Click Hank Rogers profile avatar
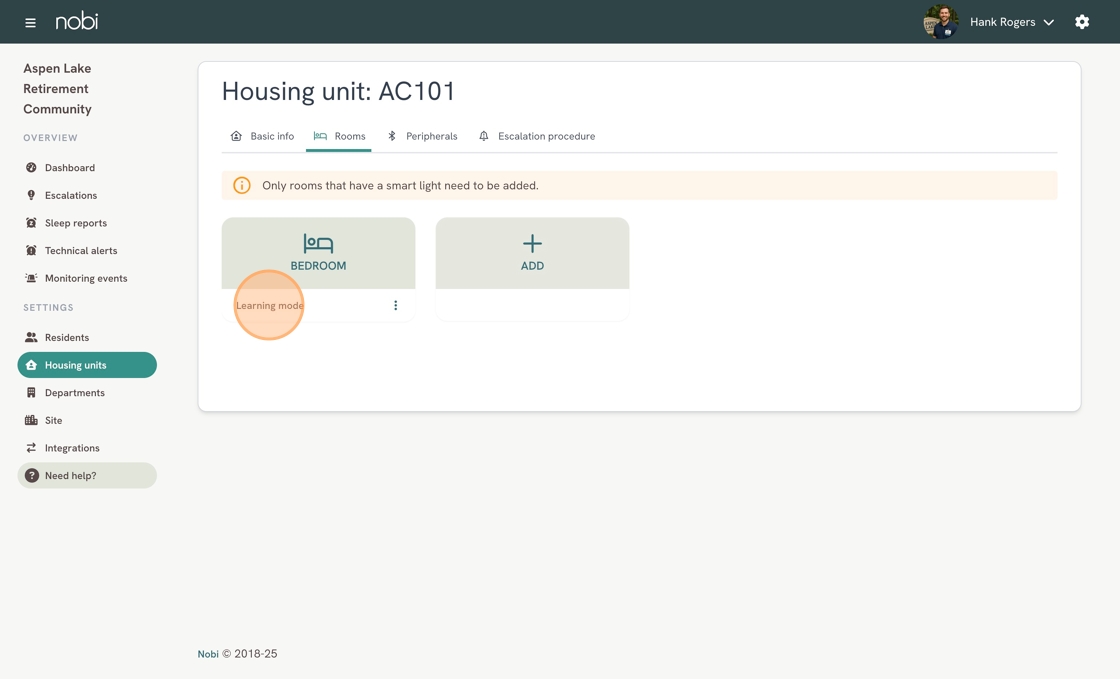The height and width of the screenshot is (679, 1120). coord(940,22)
